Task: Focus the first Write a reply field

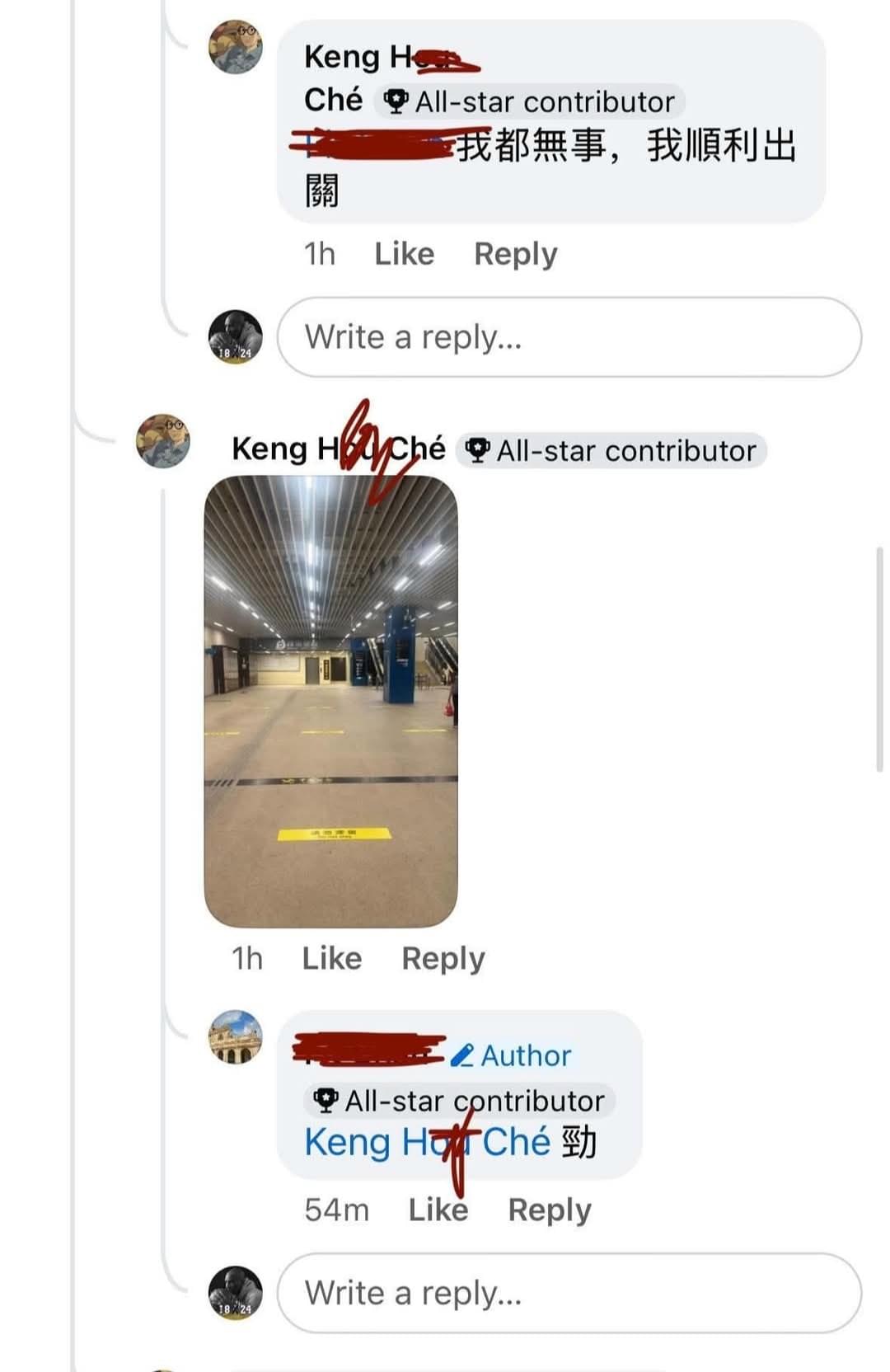Action: point(569,337)
